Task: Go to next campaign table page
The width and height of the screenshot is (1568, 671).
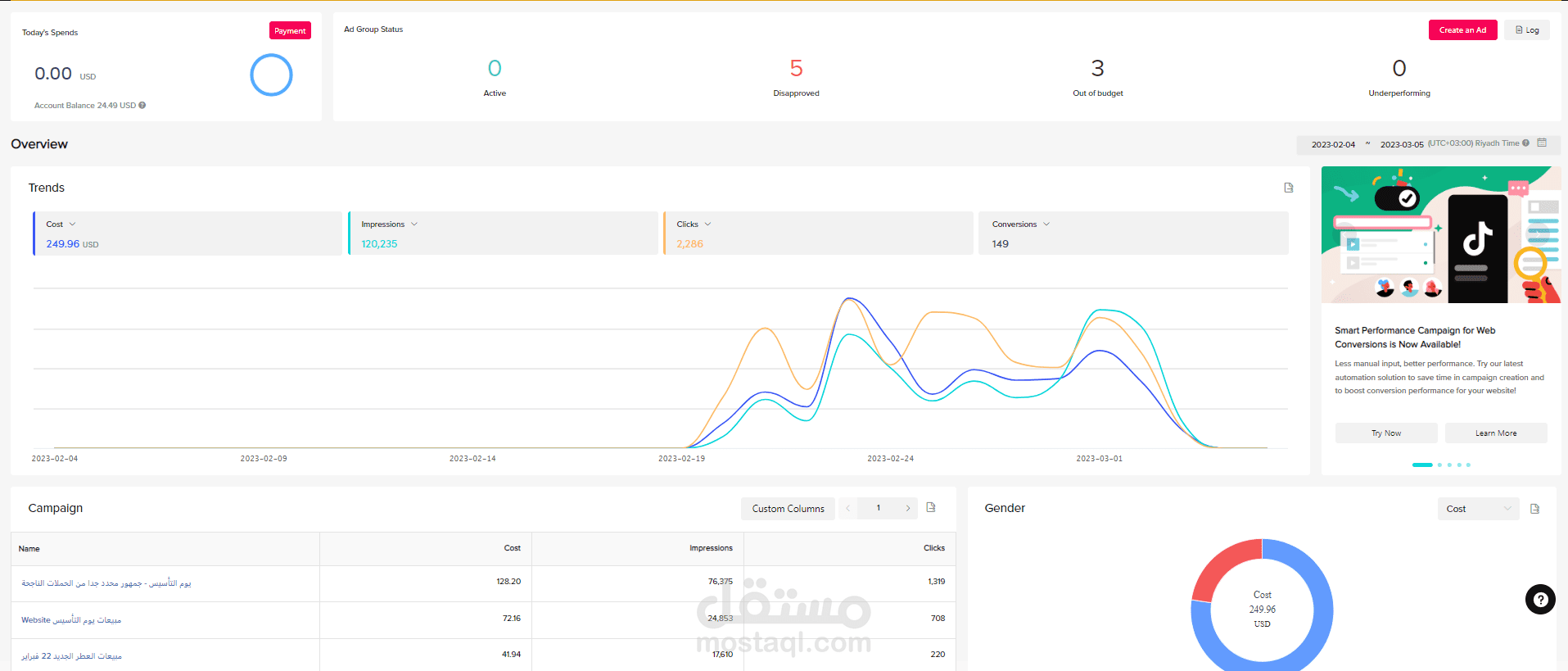Action: (x=907, y=509)
